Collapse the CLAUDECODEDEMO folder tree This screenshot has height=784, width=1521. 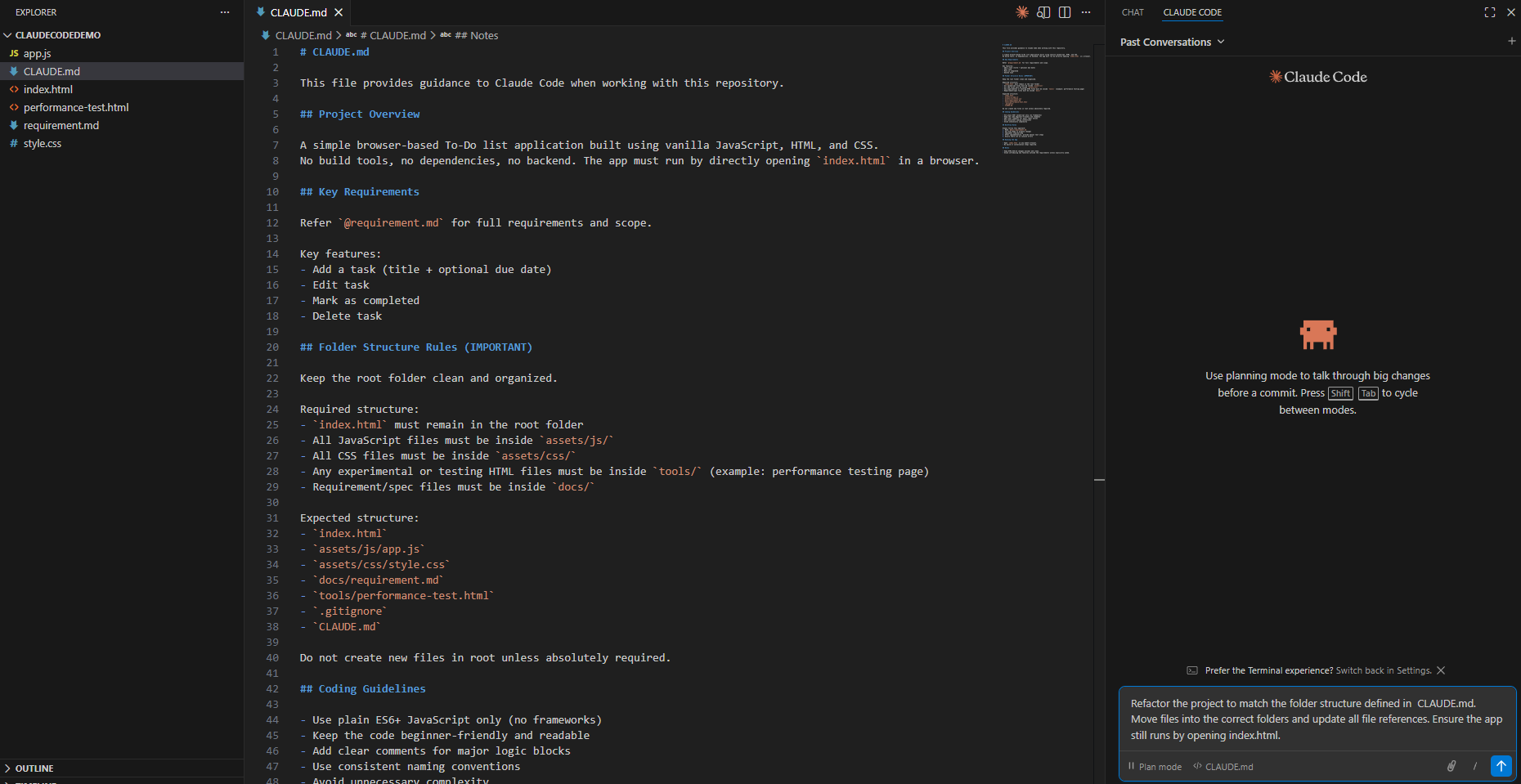[8, 35]
